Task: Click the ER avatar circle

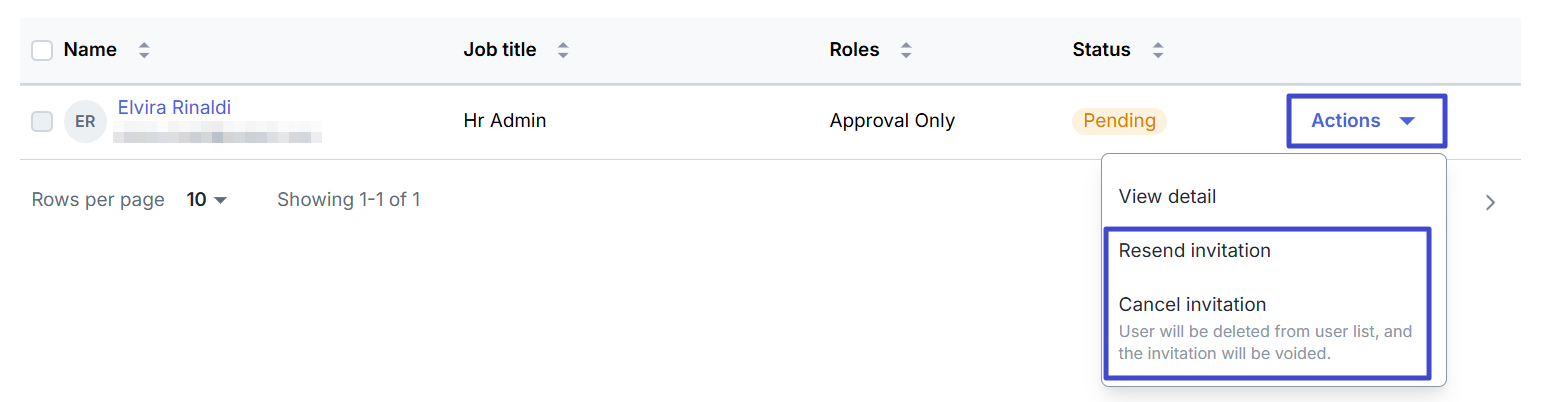Action: pos(85,121)
